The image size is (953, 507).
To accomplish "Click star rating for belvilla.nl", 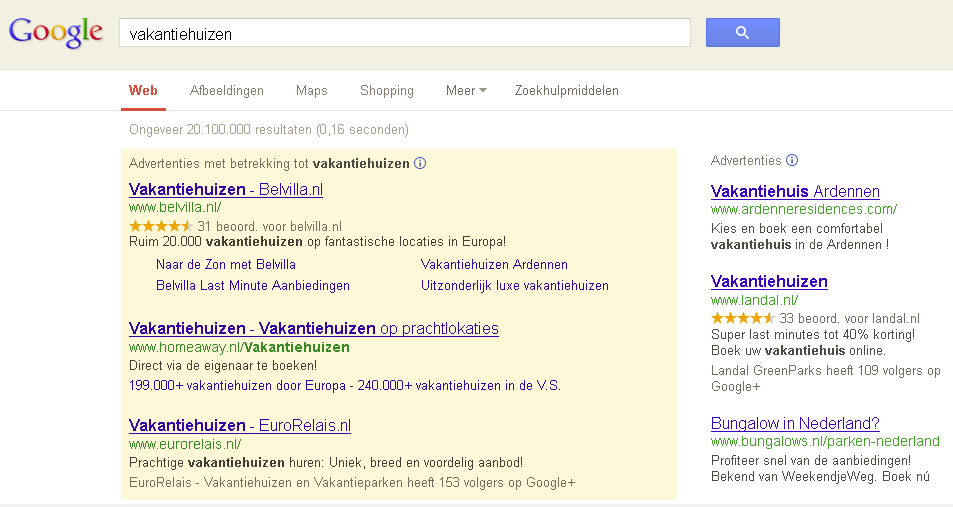I will (x=160, y=226).
